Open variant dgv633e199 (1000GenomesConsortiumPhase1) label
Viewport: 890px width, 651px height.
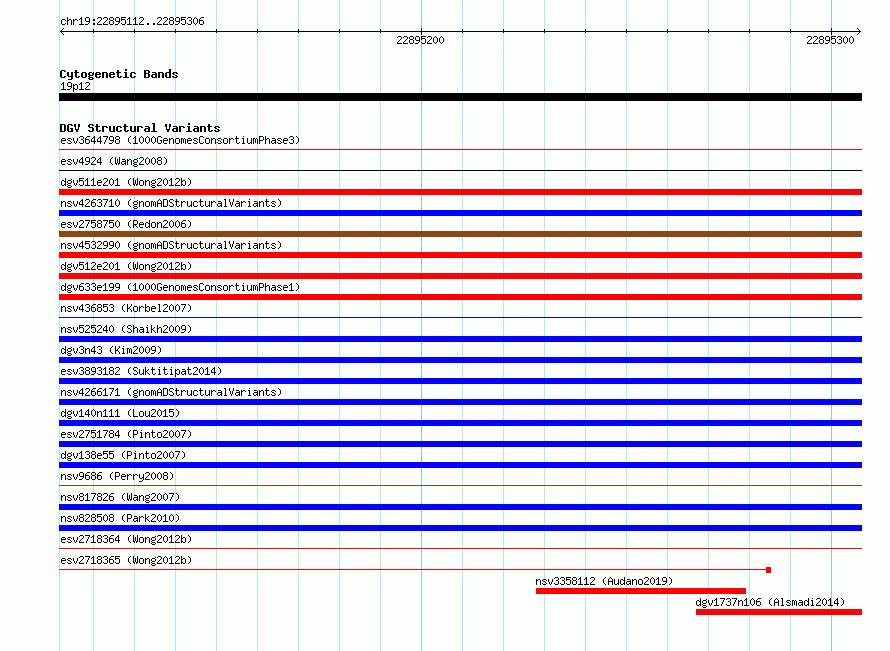tap(180, 287)
